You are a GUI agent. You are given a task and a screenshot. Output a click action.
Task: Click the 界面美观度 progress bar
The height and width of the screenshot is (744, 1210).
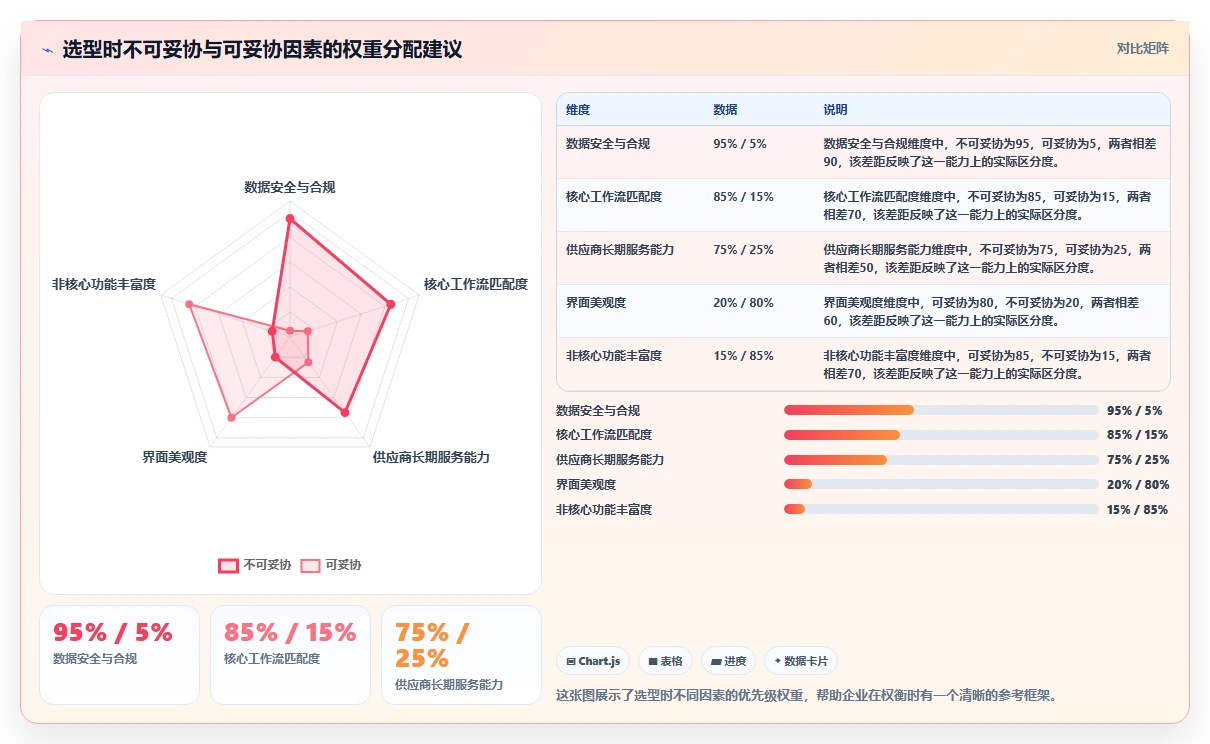pos(941,484)
